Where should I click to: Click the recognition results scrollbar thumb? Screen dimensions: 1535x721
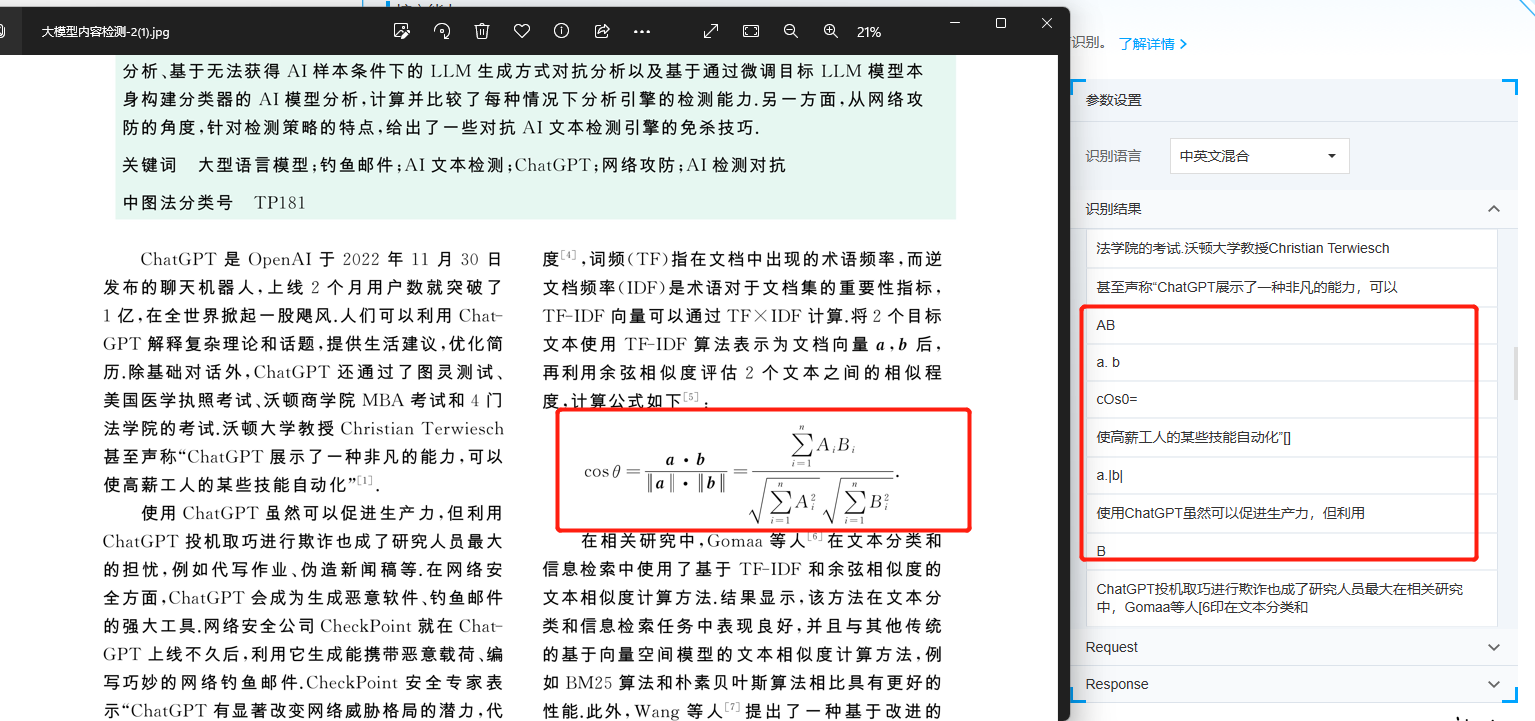coord(1517,371)
